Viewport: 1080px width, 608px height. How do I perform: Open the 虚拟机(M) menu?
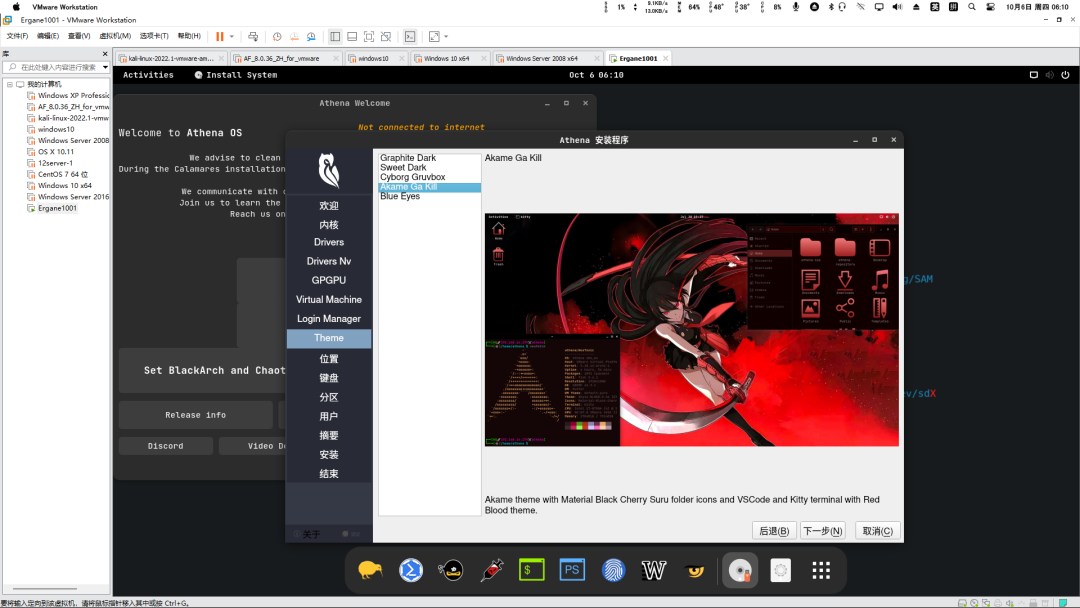115,36
